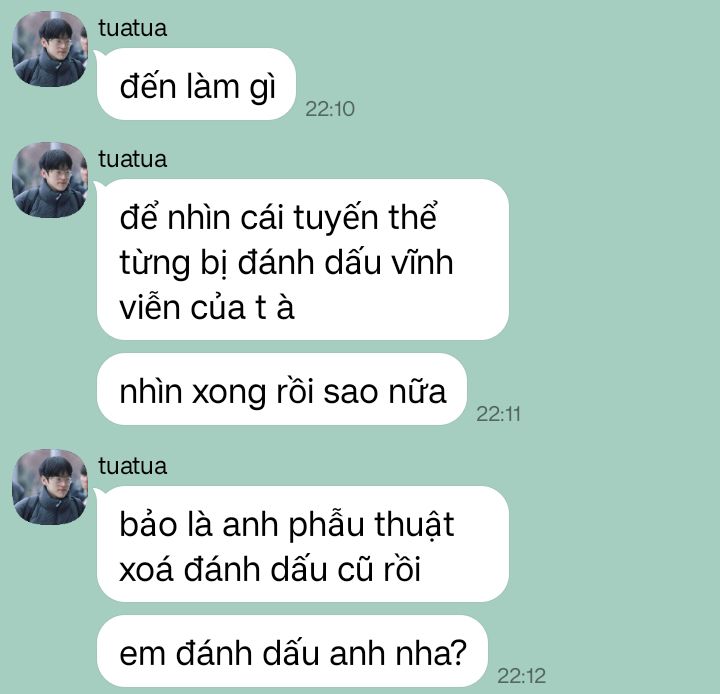Click the word 'làm' in the first message

click(x=213, y=86)
